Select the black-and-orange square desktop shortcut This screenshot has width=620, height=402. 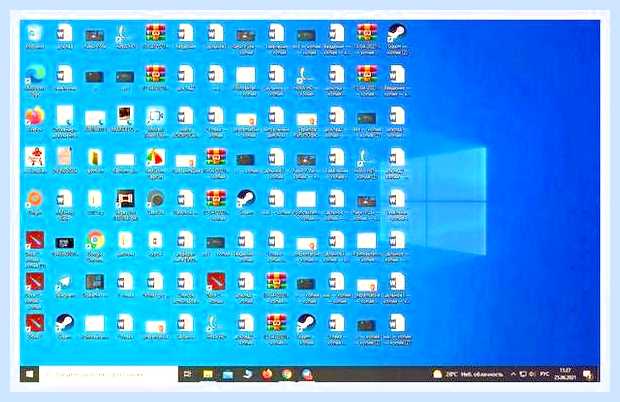(125, 204)
